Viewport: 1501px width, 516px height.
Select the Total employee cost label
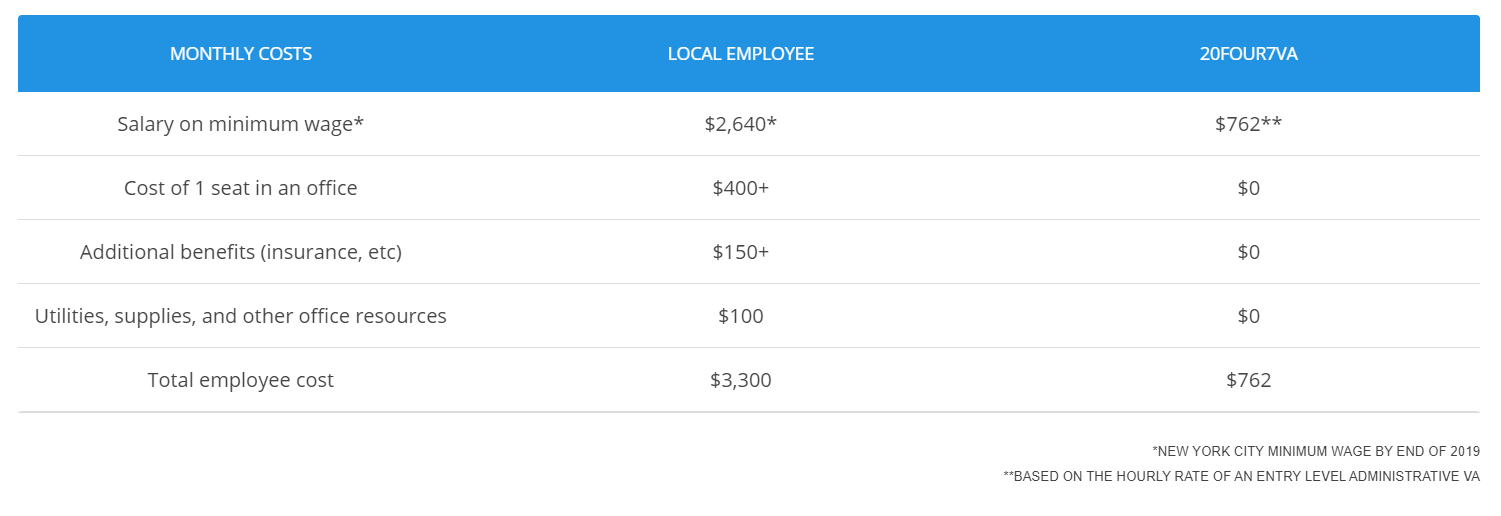(x=241, y=380)
